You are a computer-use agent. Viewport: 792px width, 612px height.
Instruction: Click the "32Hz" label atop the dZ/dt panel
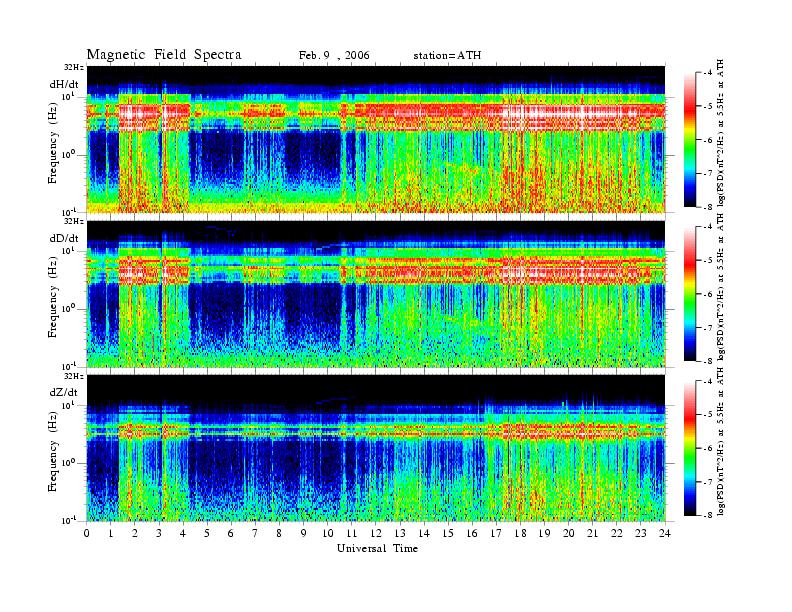pos(74,376)
